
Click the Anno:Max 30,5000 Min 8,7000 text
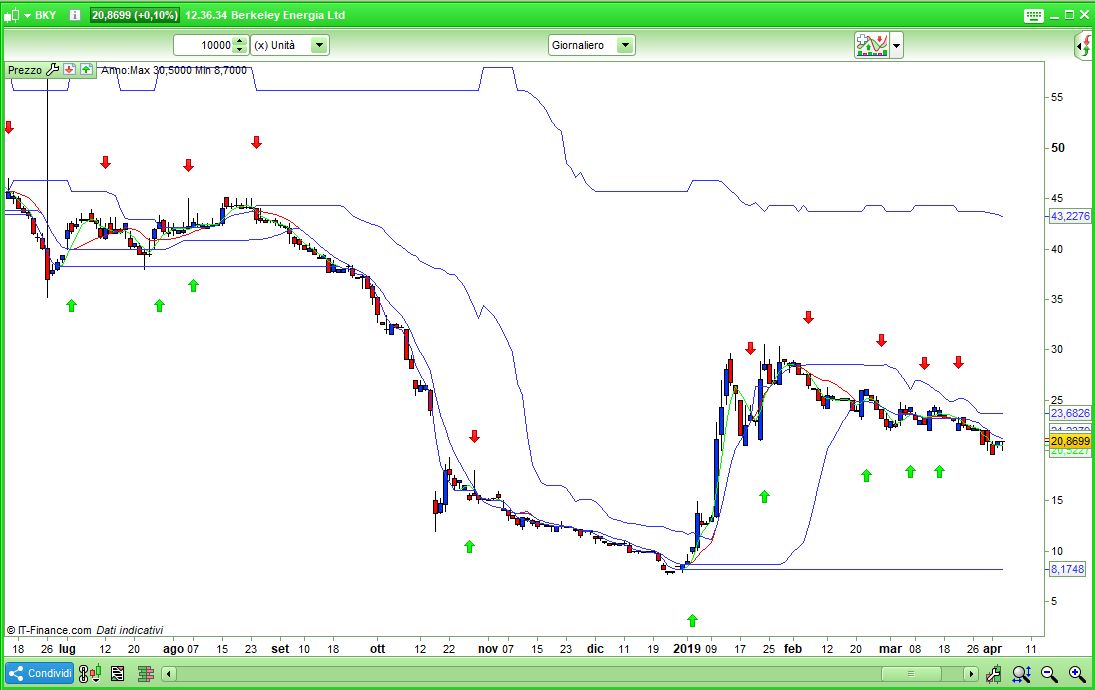pos(174,70)
